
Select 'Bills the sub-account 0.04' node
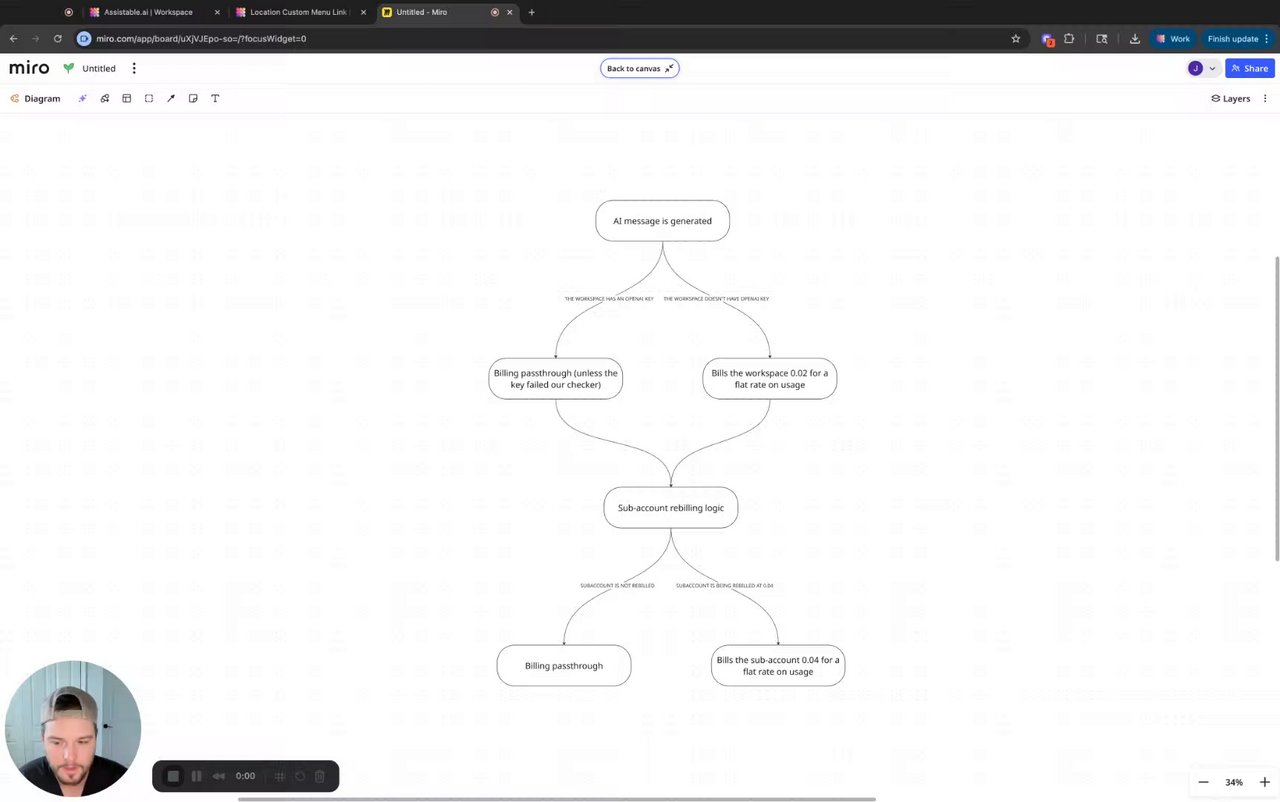[x=778, y=665]
